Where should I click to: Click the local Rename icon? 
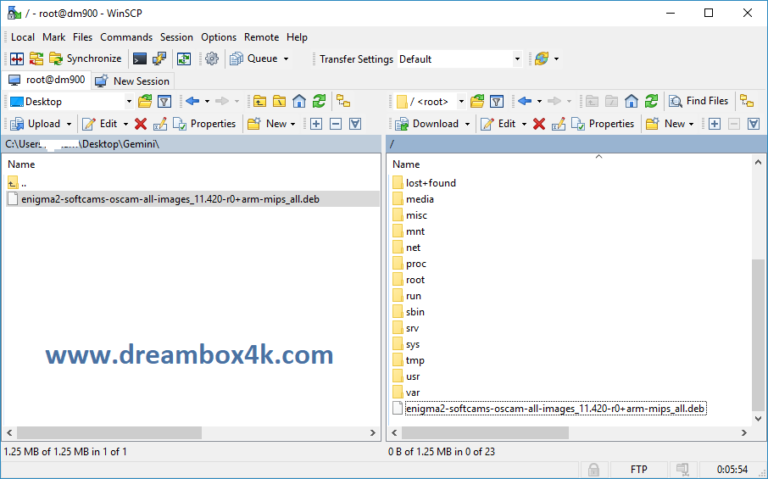160,124
